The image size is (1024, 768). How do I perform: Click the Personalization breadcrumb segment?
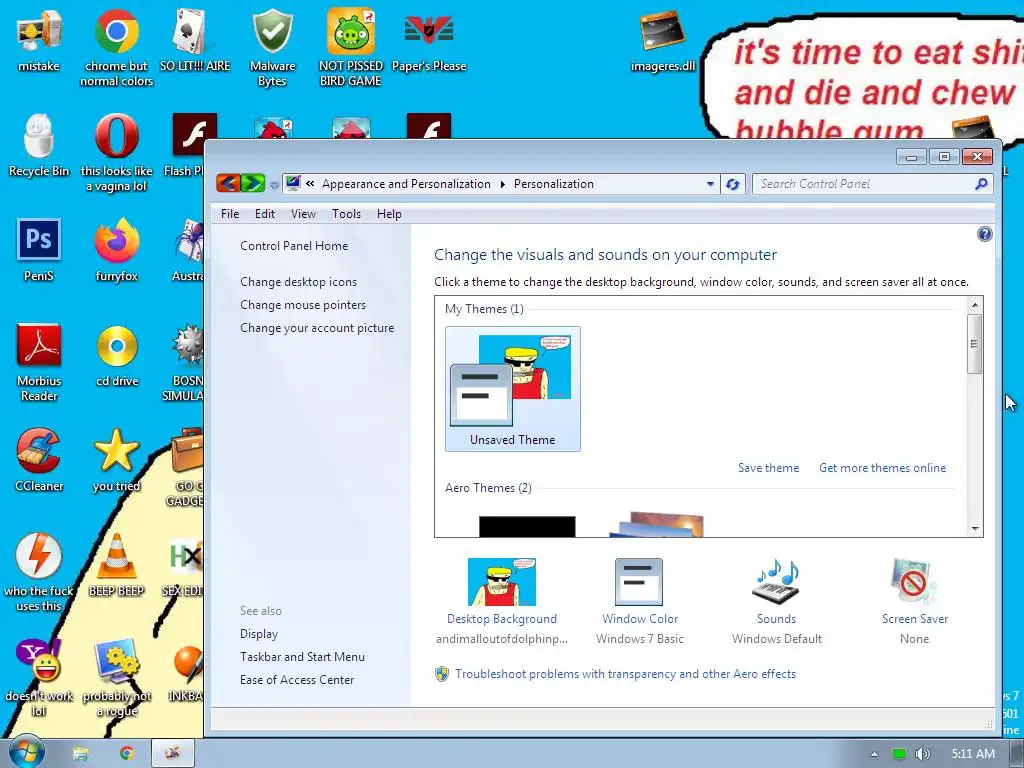click(553, 184)
